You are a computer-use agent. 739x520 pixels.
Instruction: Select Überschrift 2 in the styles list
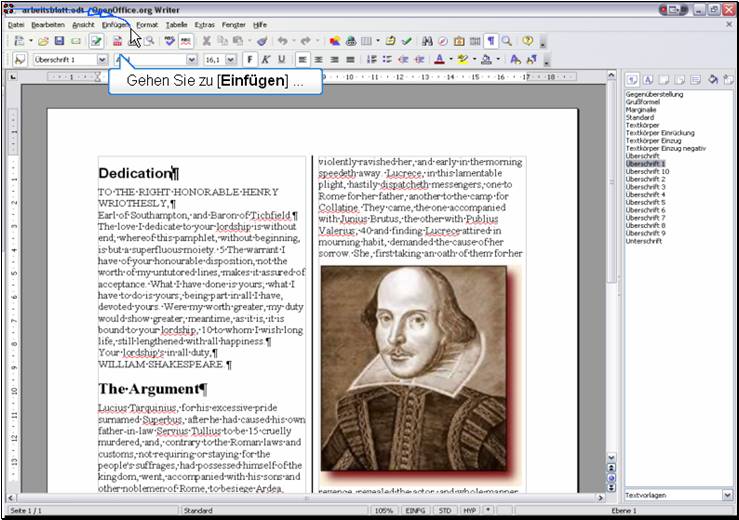coord(645,179)
